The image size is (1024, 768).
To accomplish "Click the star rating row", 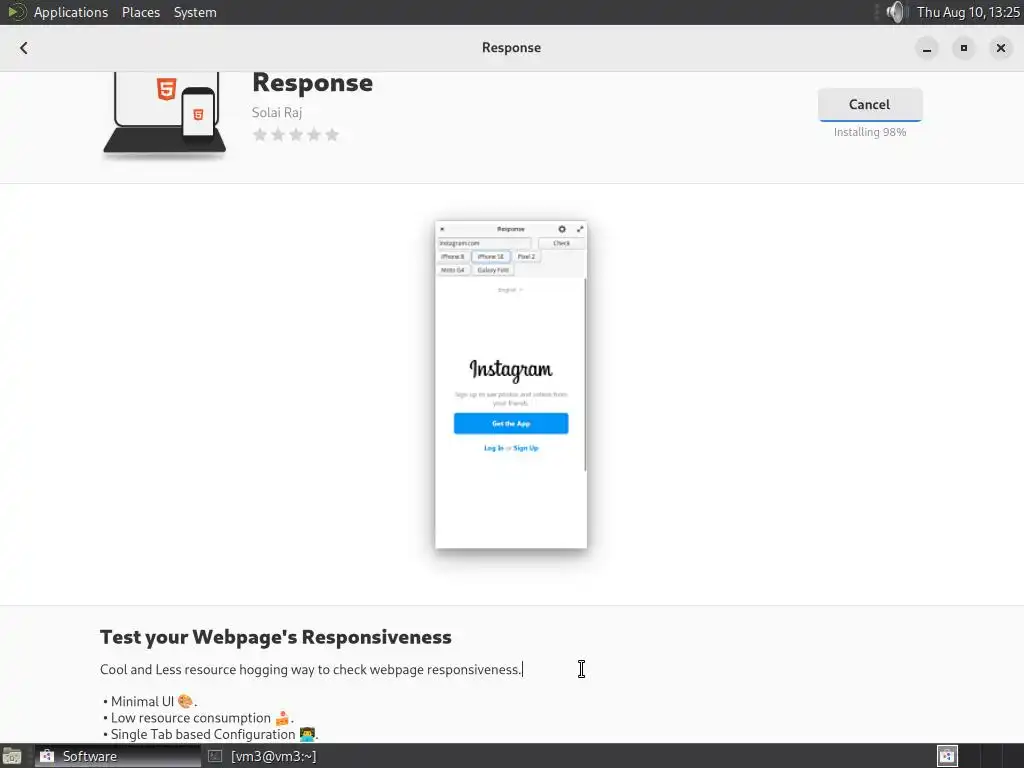I will click(296, 135).
